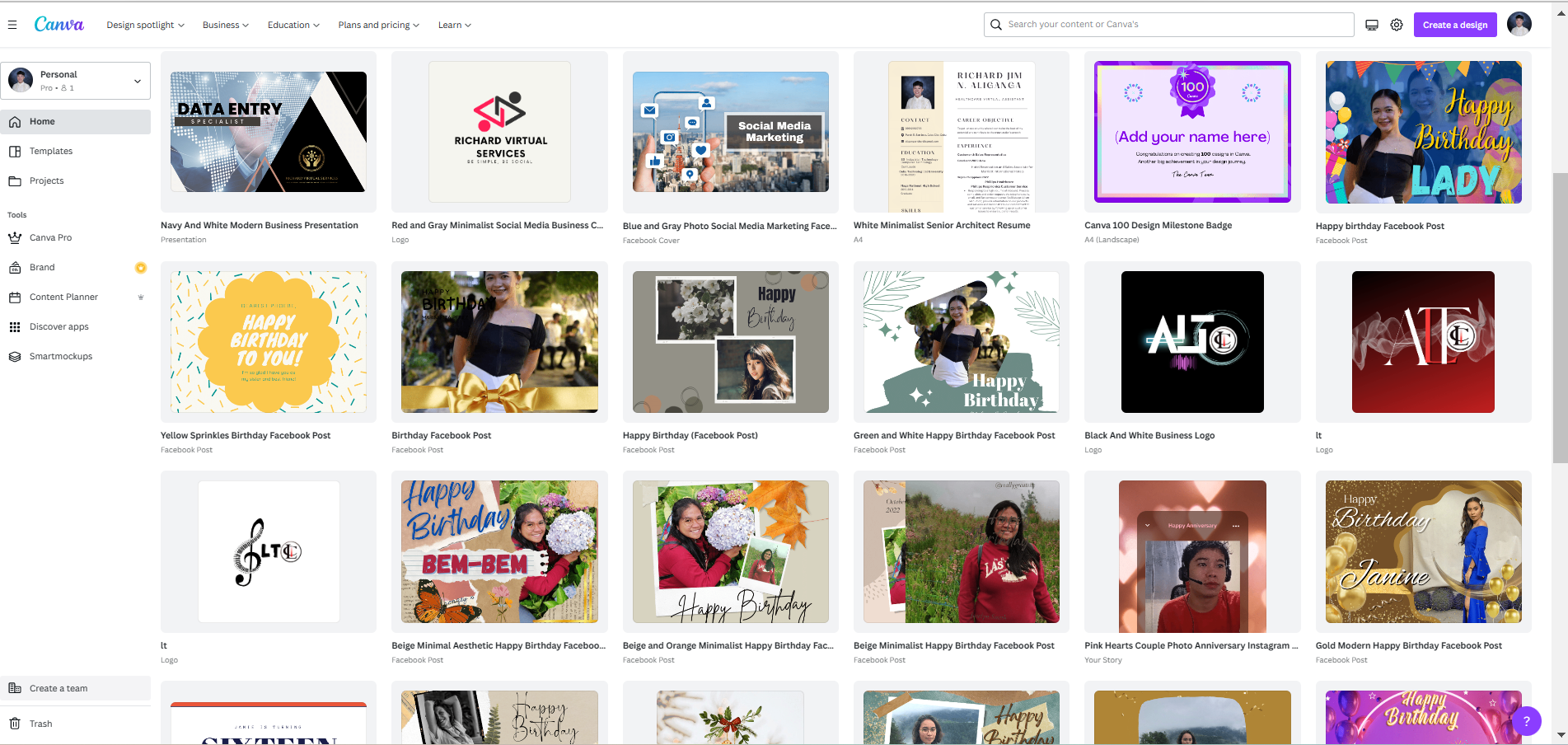Click the Create a design button
Image resolution: width=1568 pixels, height=745 pixels.
(1455, 25)
